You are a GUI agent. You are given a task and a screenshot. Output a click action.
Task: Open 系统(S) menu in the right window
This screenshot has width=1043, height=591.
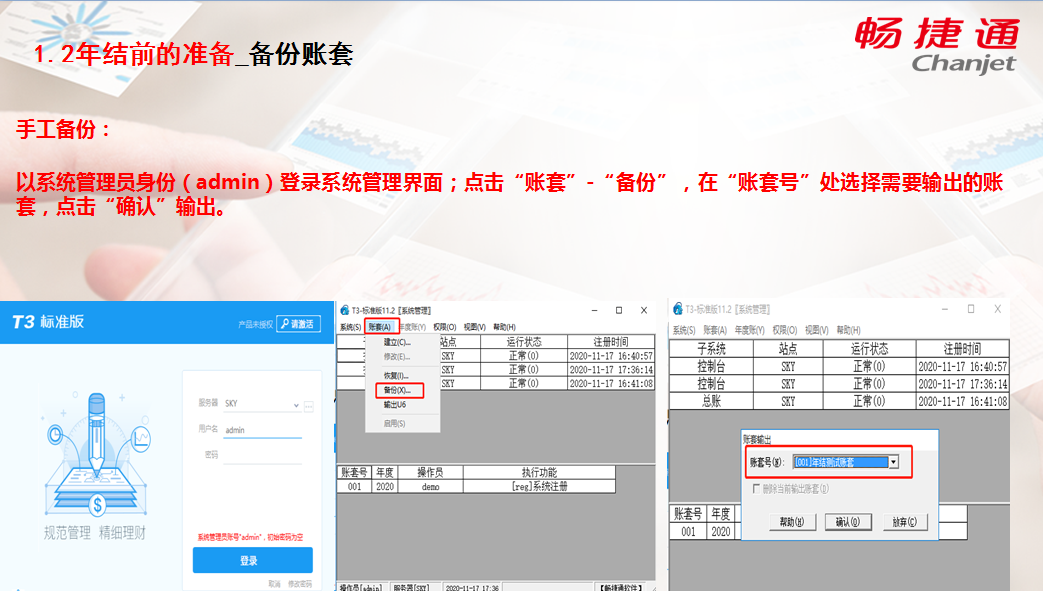point(684,330)
